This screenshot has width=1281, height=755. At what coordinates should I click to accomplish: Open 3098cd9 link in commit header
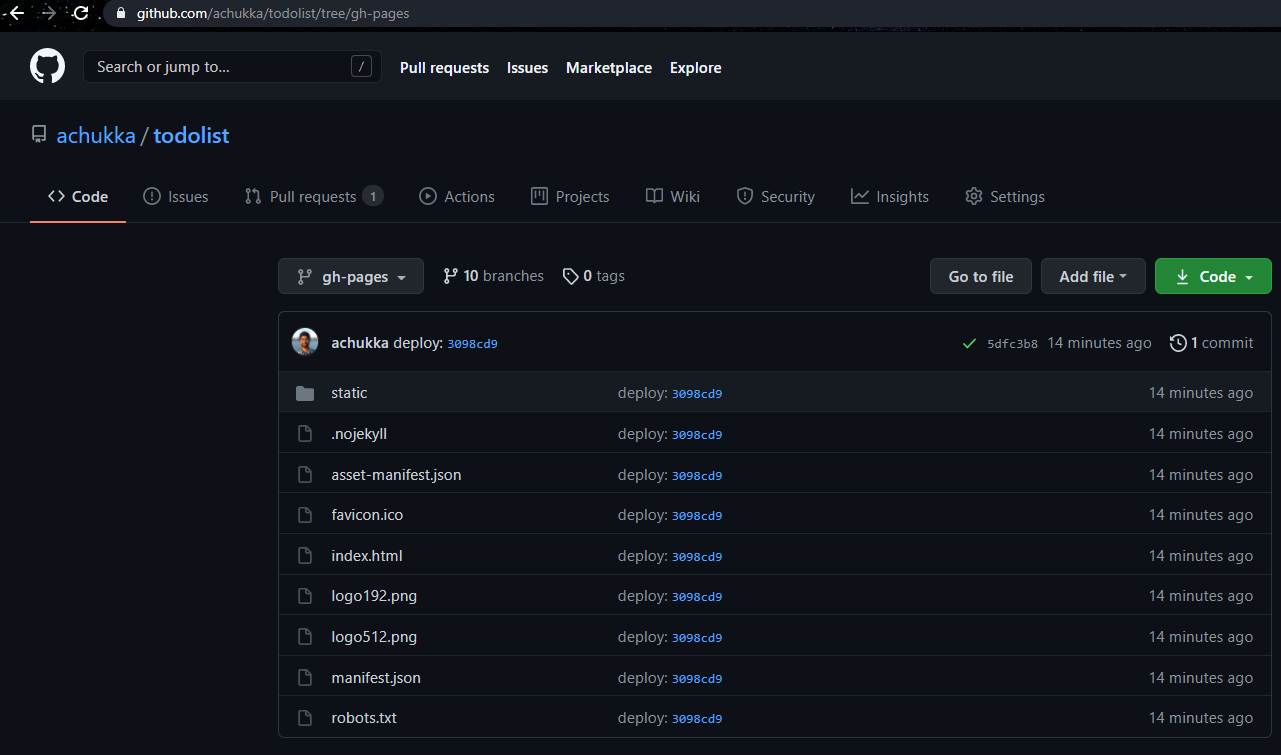point(472,344)
